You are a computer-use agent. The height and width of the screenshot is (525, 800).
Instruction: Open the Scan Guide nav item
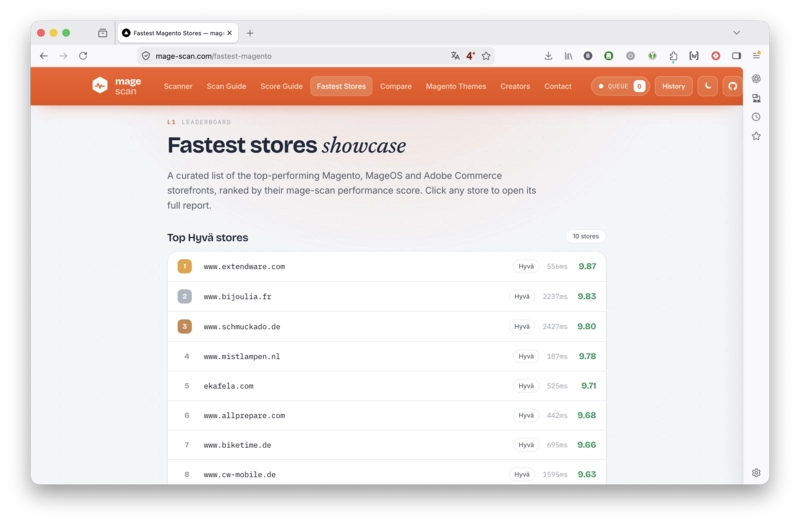point(226,86)
